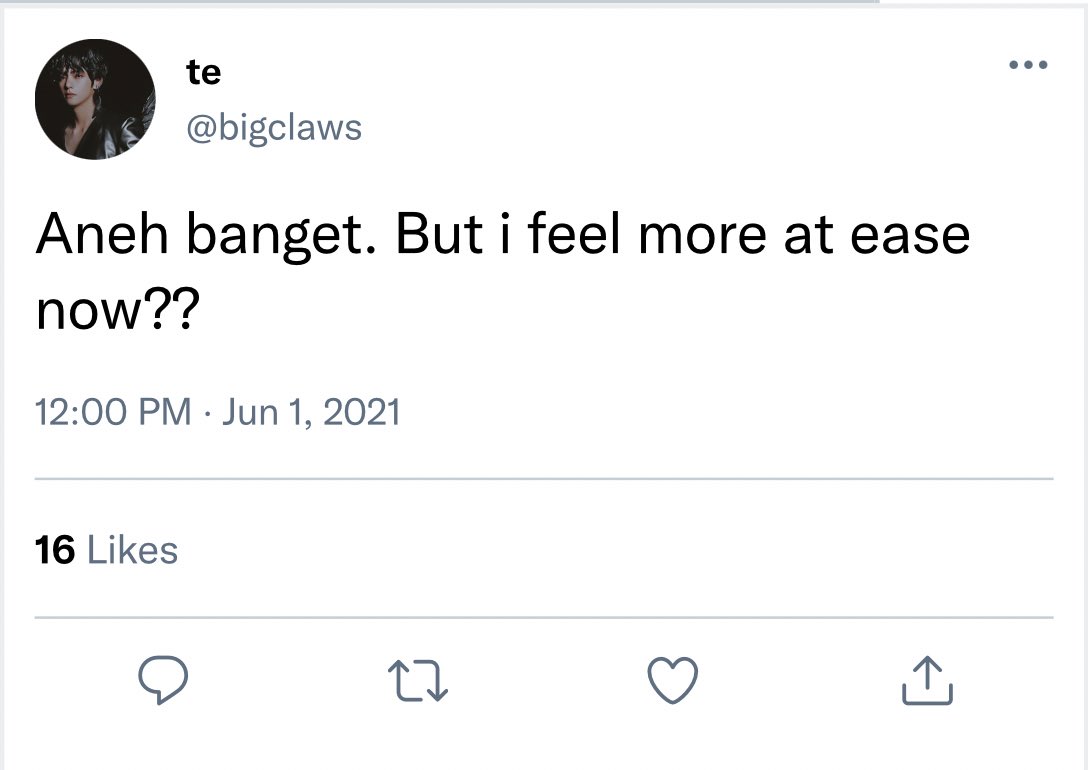The image size is (1088, 770).
Task: Click the divider line above 16 Likes
Action: [544, 479]
